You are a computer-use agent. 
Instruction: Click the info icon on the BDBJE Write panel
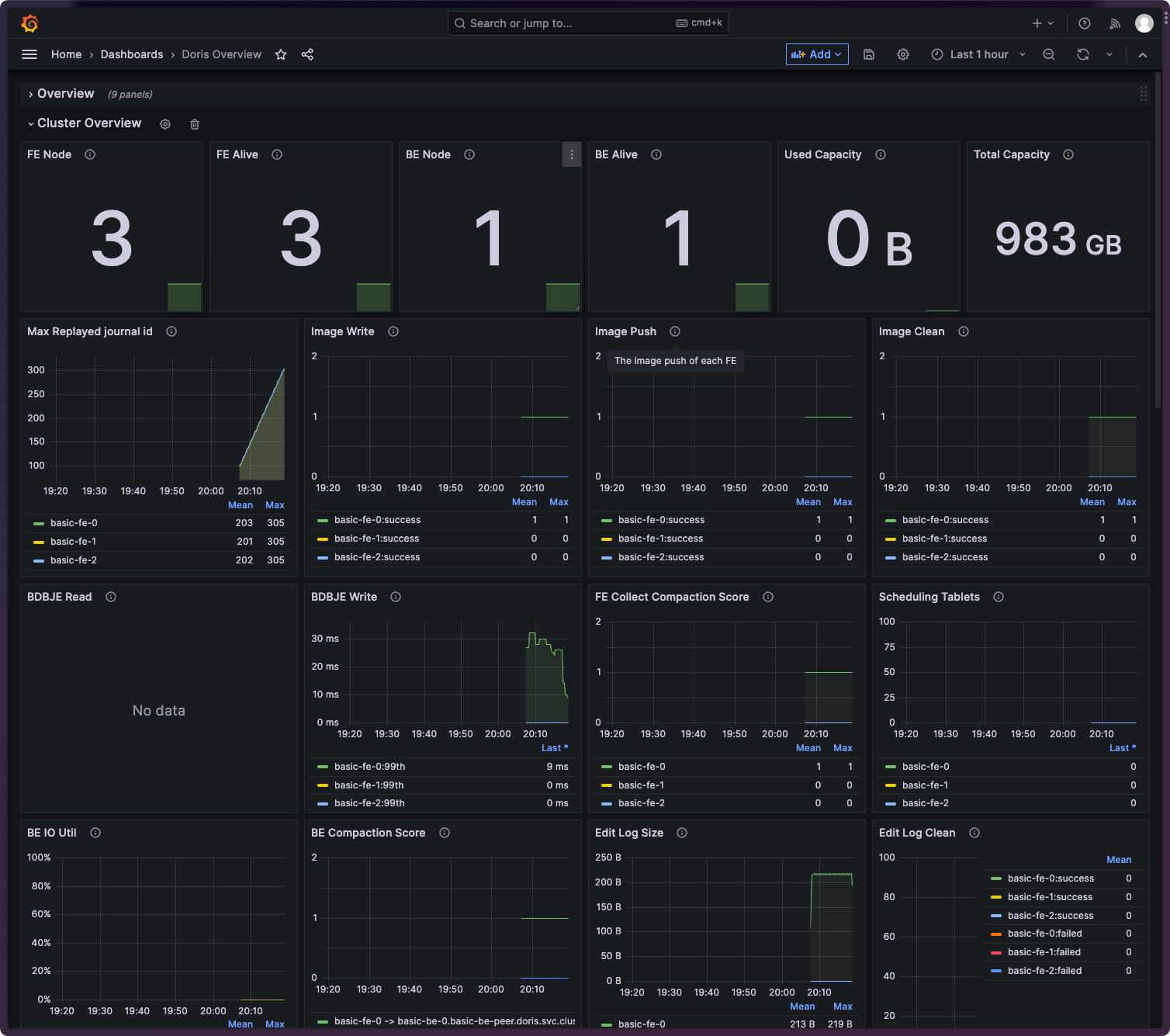click(395, 597)
